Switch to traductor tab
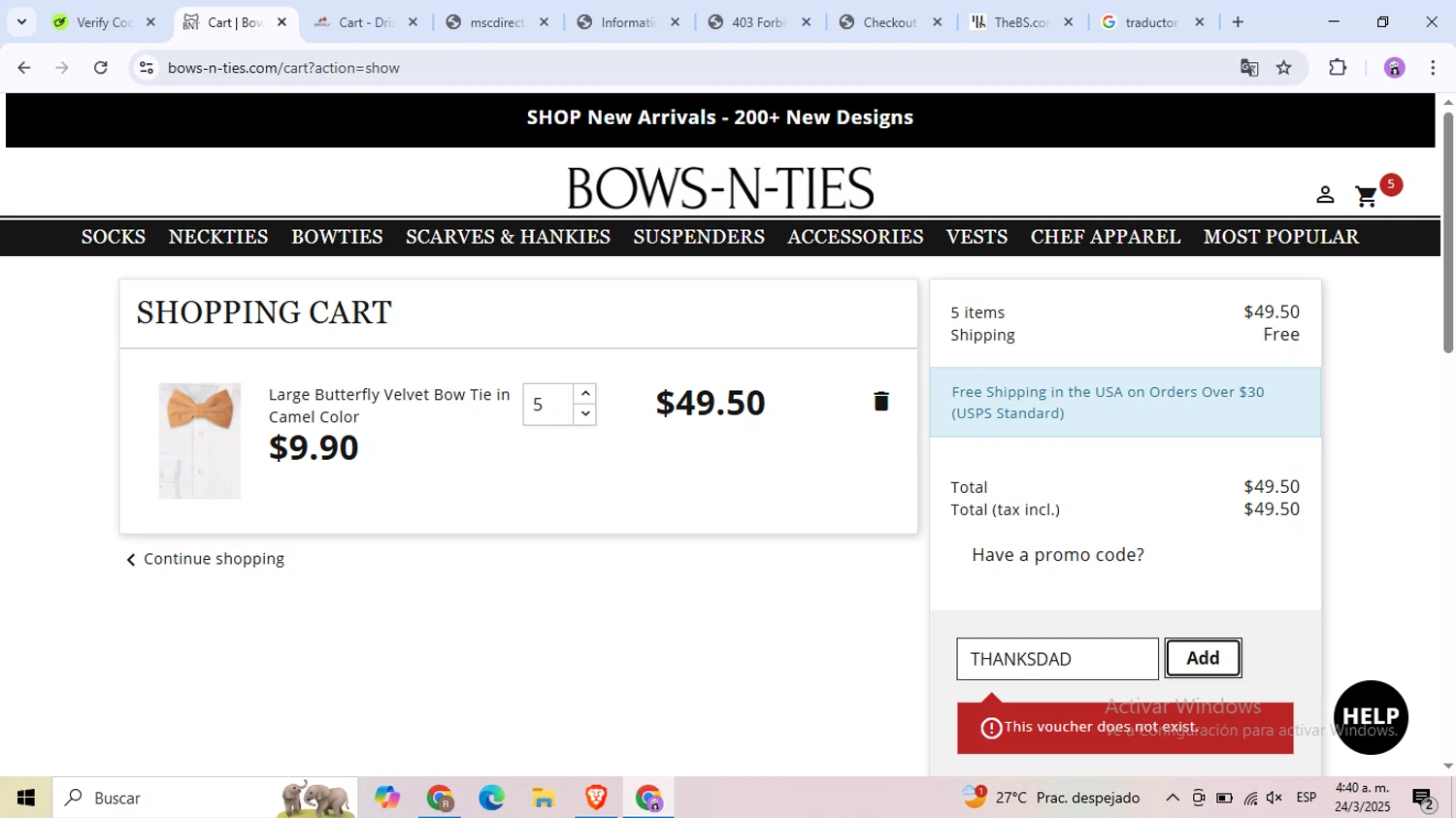Image resolution: width=1456 pixels, height=818 pixels. [1152, 22]
